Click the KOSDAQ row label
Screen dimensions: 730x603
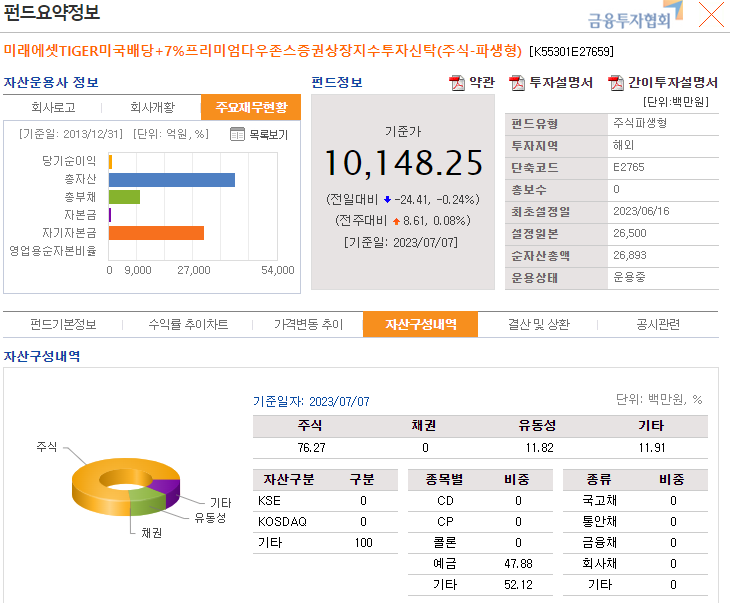point(282,522)
